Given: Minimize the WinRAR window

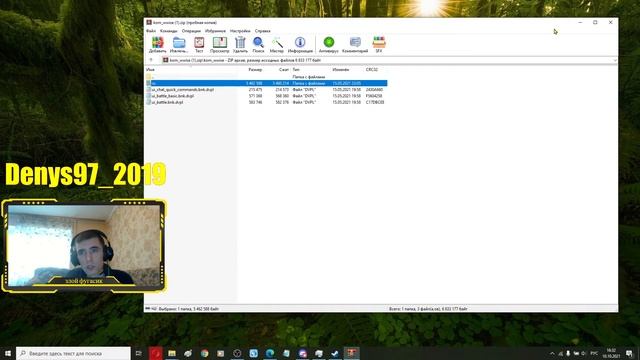Looking at the screenshot, I should tap(580, 22).
